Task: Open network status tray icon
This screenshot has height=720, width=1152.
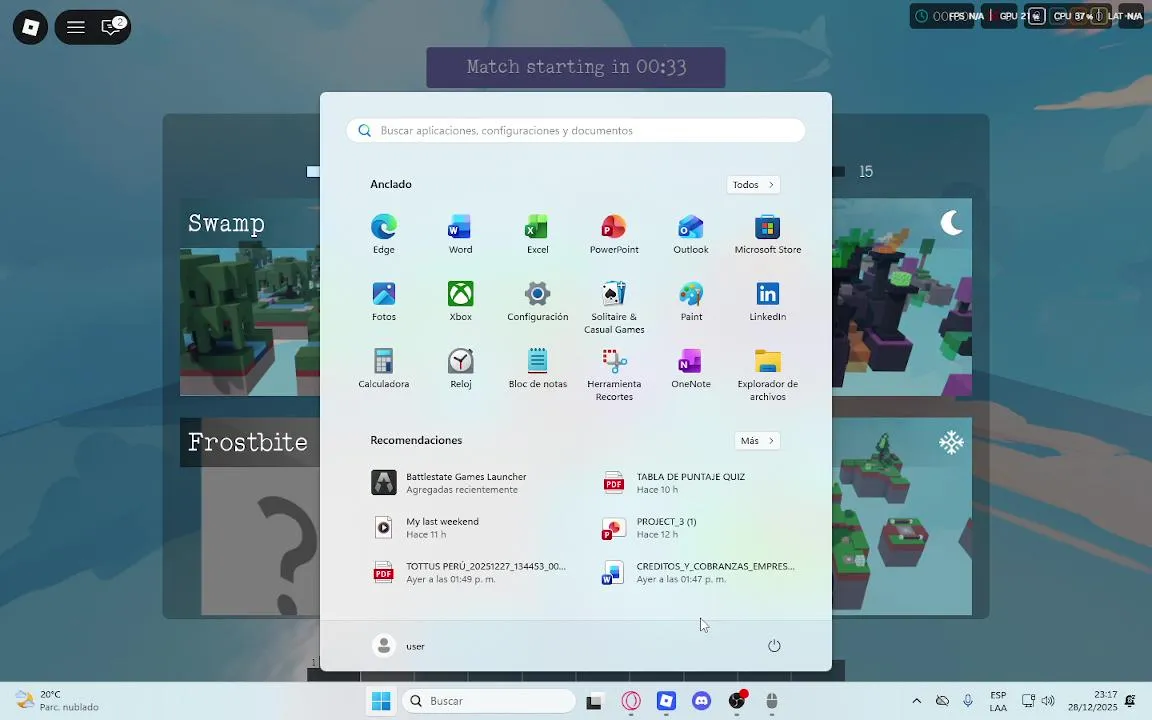Action: 1028,701
